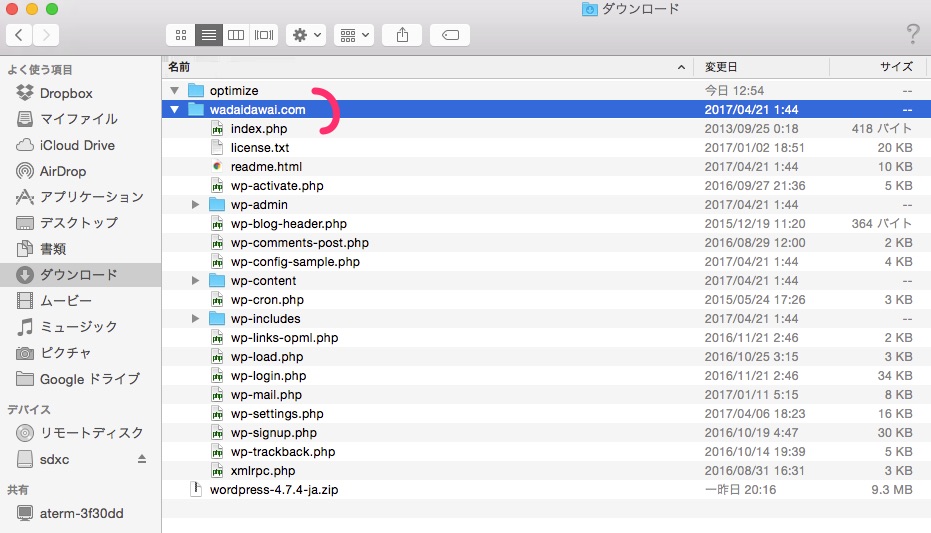This screenshot has height=533, width=931.
Task: Select the file wp-settings.php
Action: click(277, 414)
